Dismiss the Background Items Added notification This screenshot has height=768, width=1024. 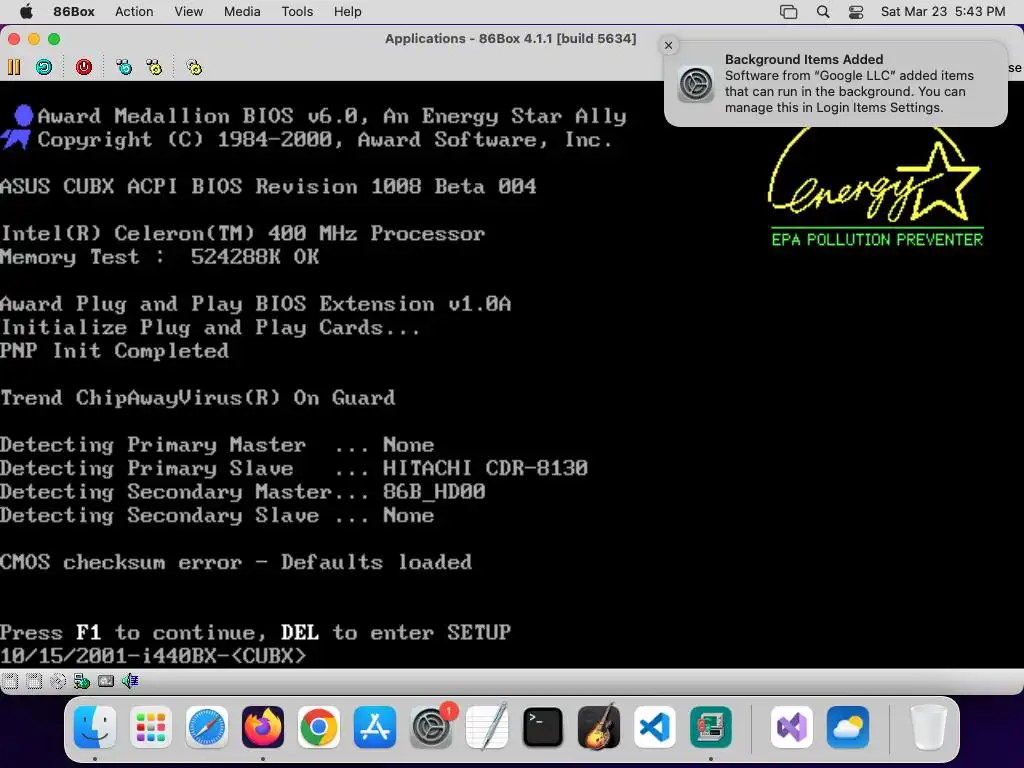coord(668,45)
